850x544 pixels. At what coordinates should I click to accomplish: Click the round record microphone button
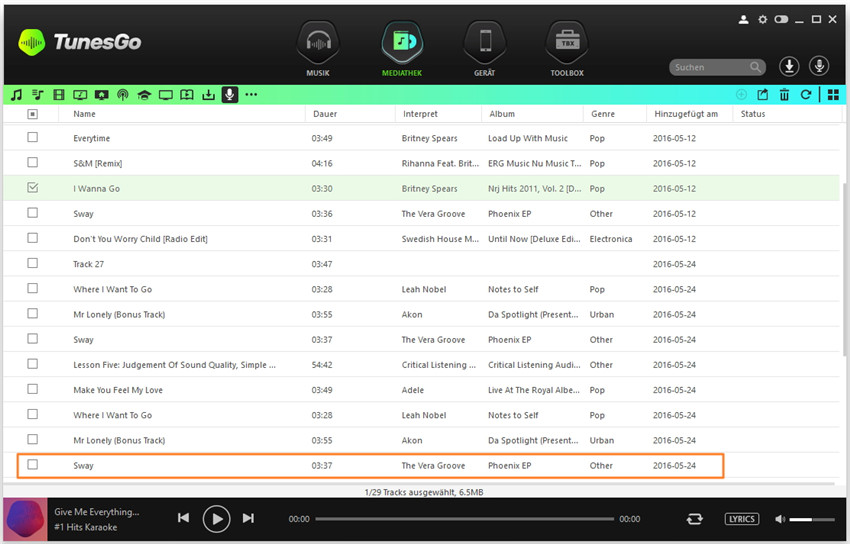point(819,66)
